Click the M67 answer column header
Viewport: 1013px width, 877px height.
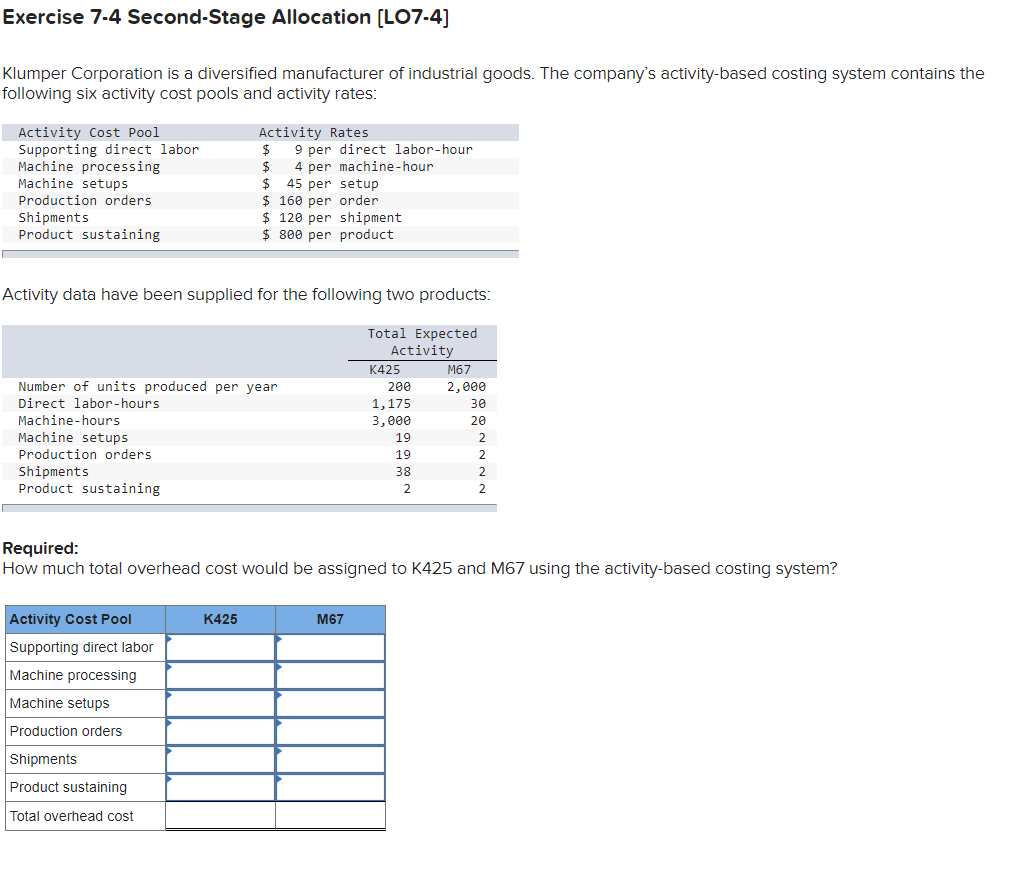click(330, 619)
